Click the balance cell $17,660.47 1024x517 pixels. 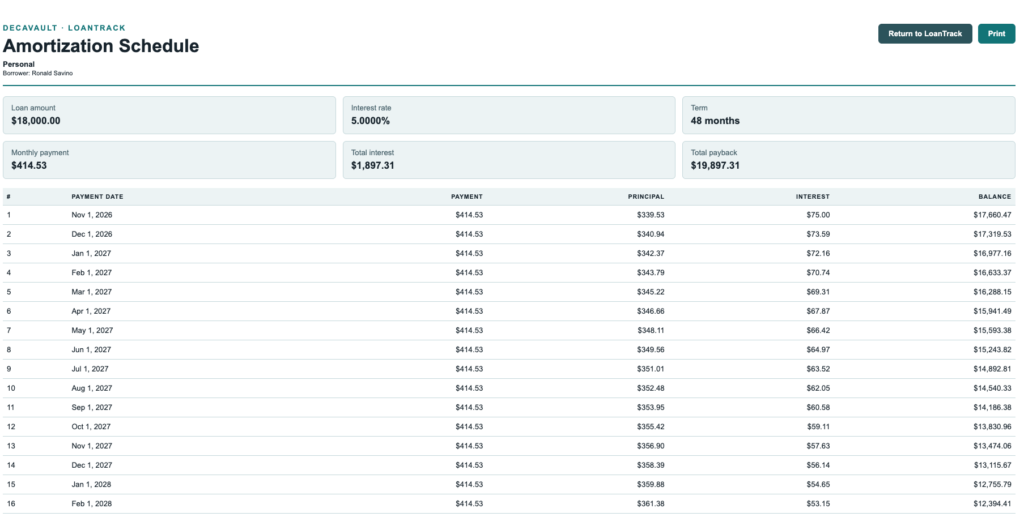coord(992,215)
